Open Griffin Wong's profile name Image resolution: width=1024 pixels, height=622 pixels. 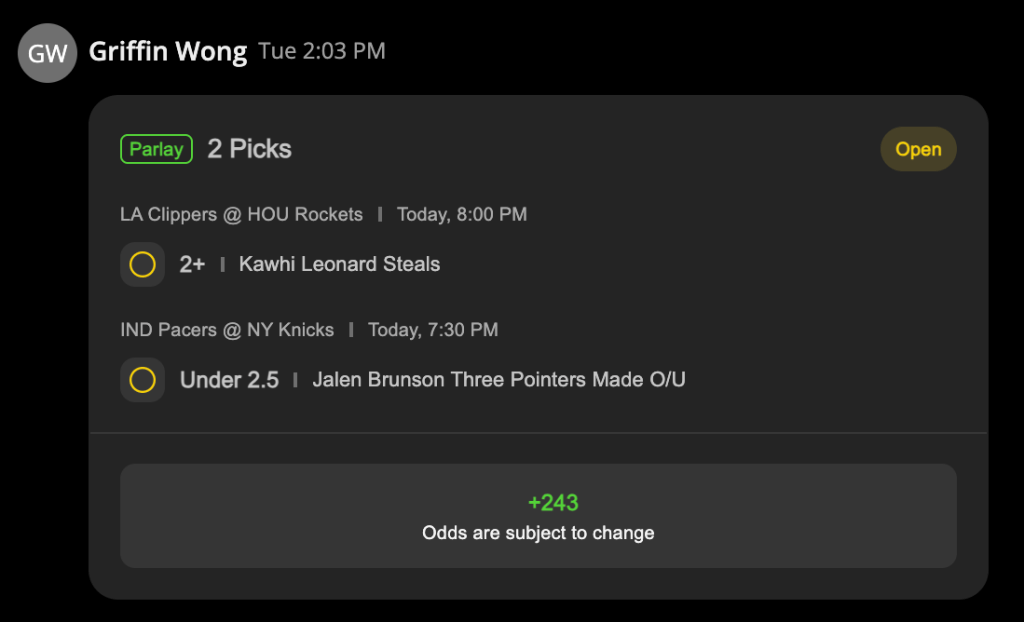click(168, 52)
